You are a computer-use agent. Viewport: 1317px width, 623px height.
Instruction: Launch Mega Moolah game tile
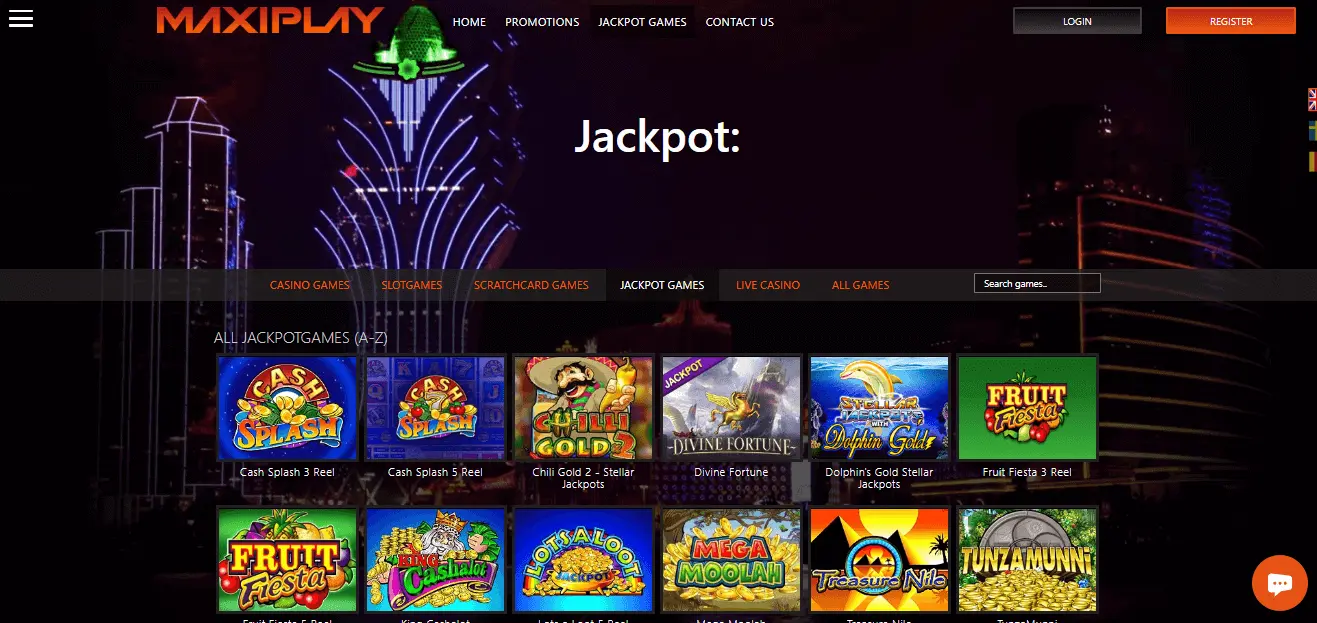731,561
